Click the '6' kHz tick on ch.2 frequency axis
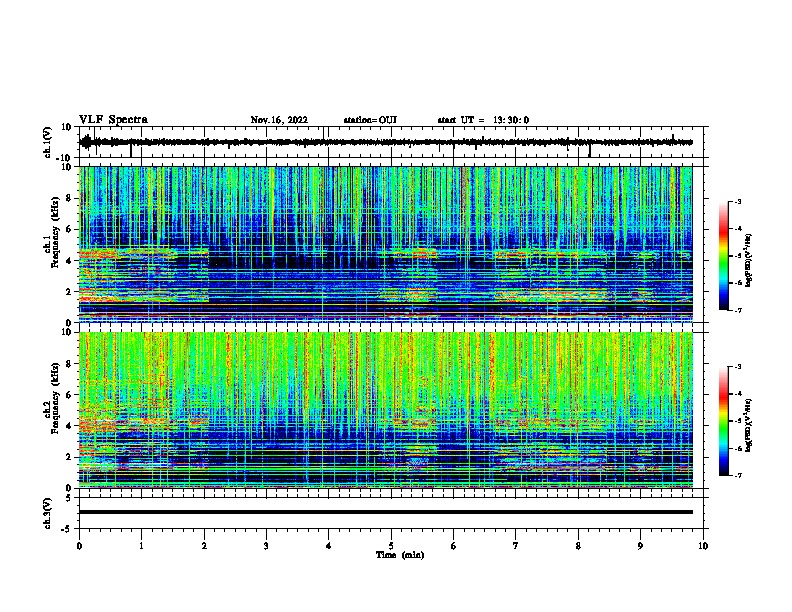Screen dimensions: 792x612 tap(70, 395)
